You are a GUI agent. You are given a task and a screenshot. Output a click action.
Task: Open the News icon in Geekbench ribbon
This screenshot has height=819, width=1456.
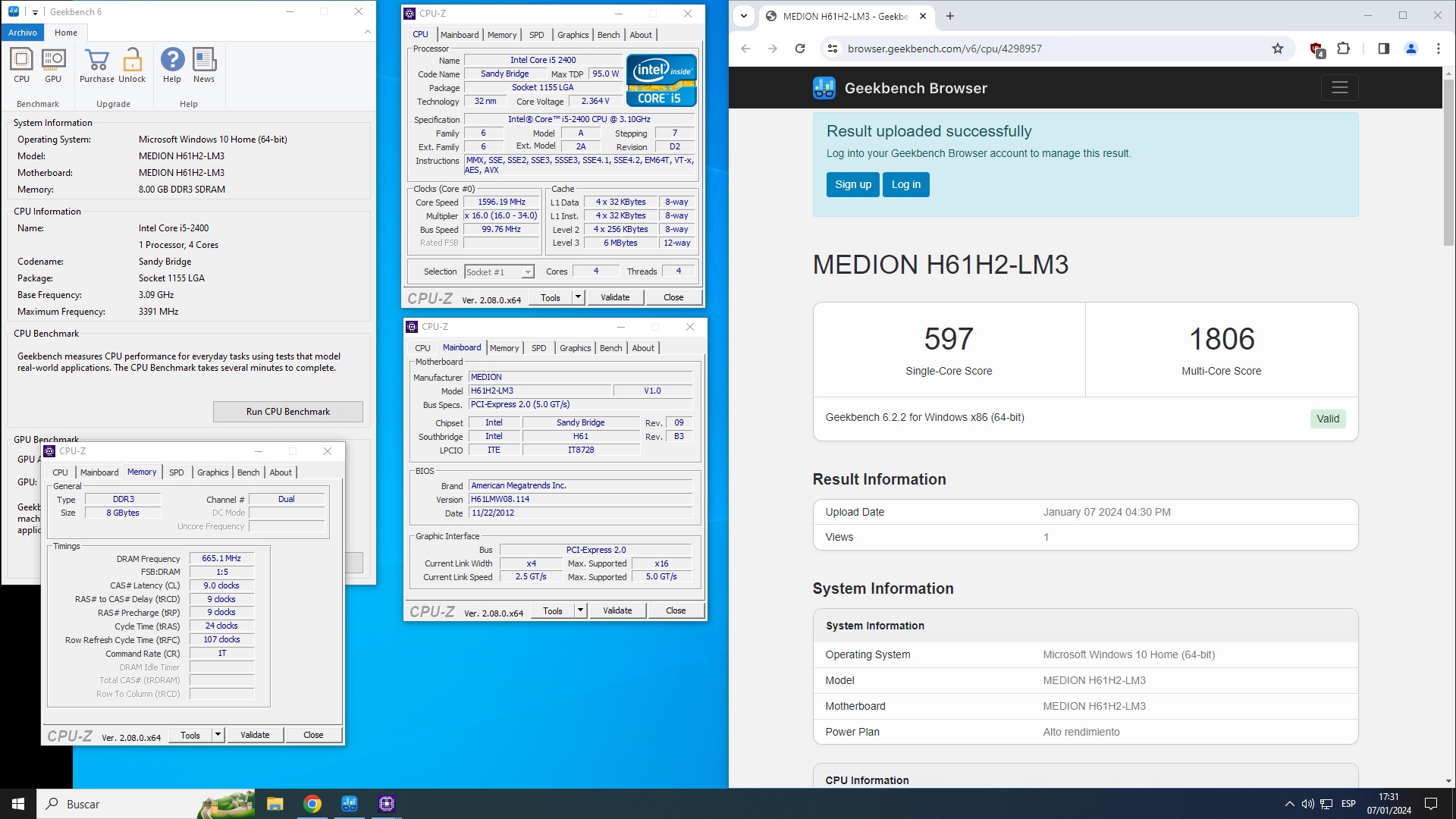click(204, 65)
